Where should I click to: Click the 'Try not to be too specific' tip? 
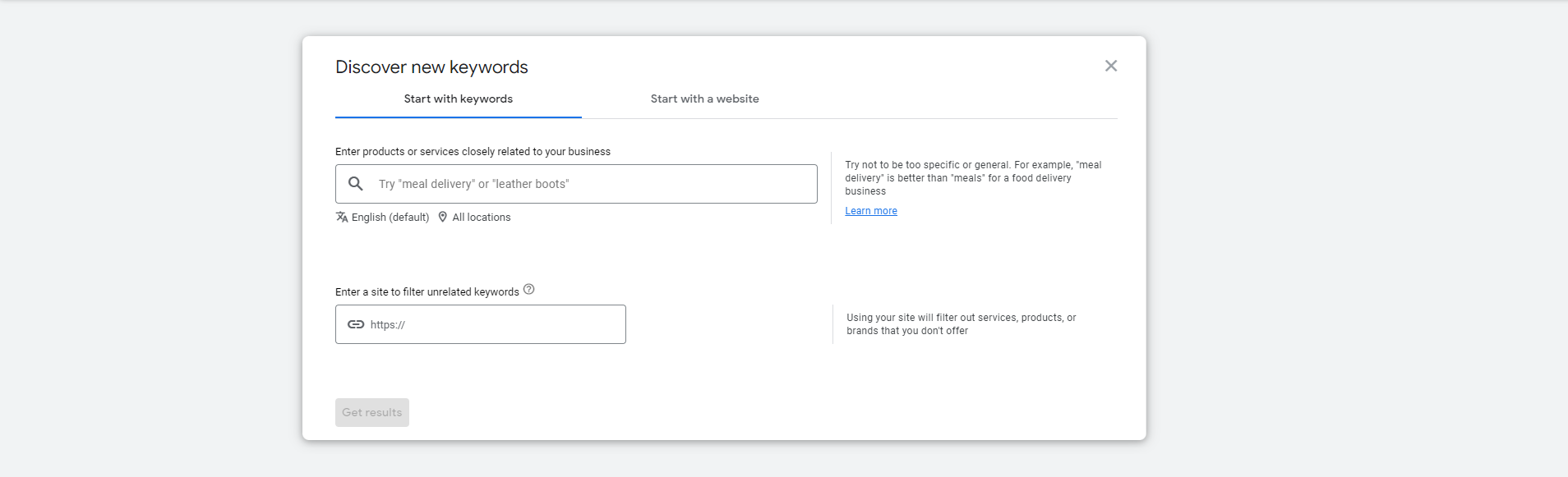(x=973, y=178)
